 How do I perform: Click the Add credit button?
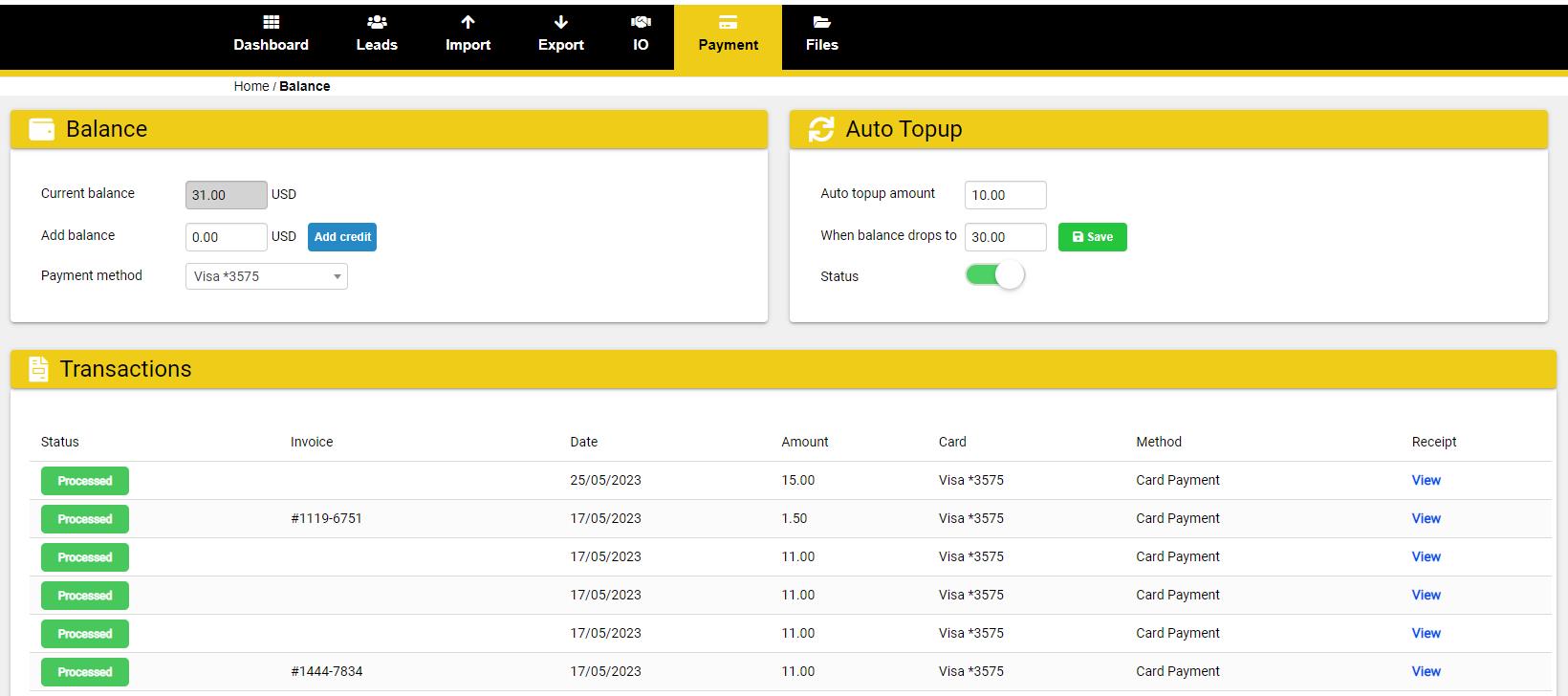coord(342,237)
